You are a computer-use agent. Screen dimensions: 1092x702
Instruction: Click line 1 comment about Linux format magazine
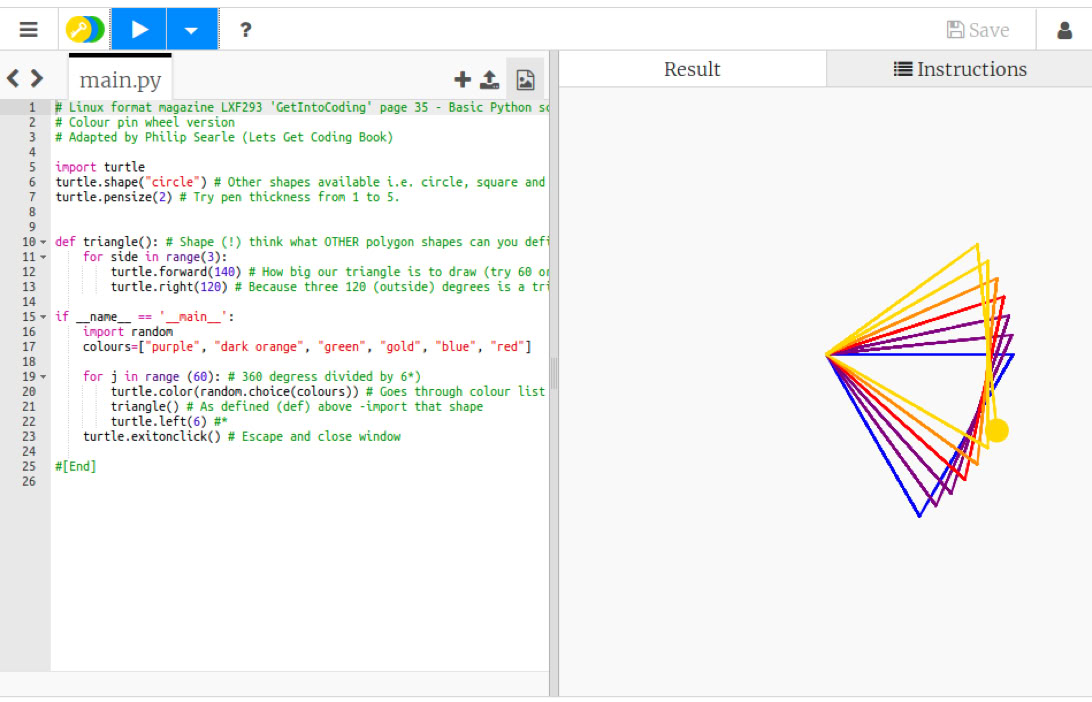302,107
